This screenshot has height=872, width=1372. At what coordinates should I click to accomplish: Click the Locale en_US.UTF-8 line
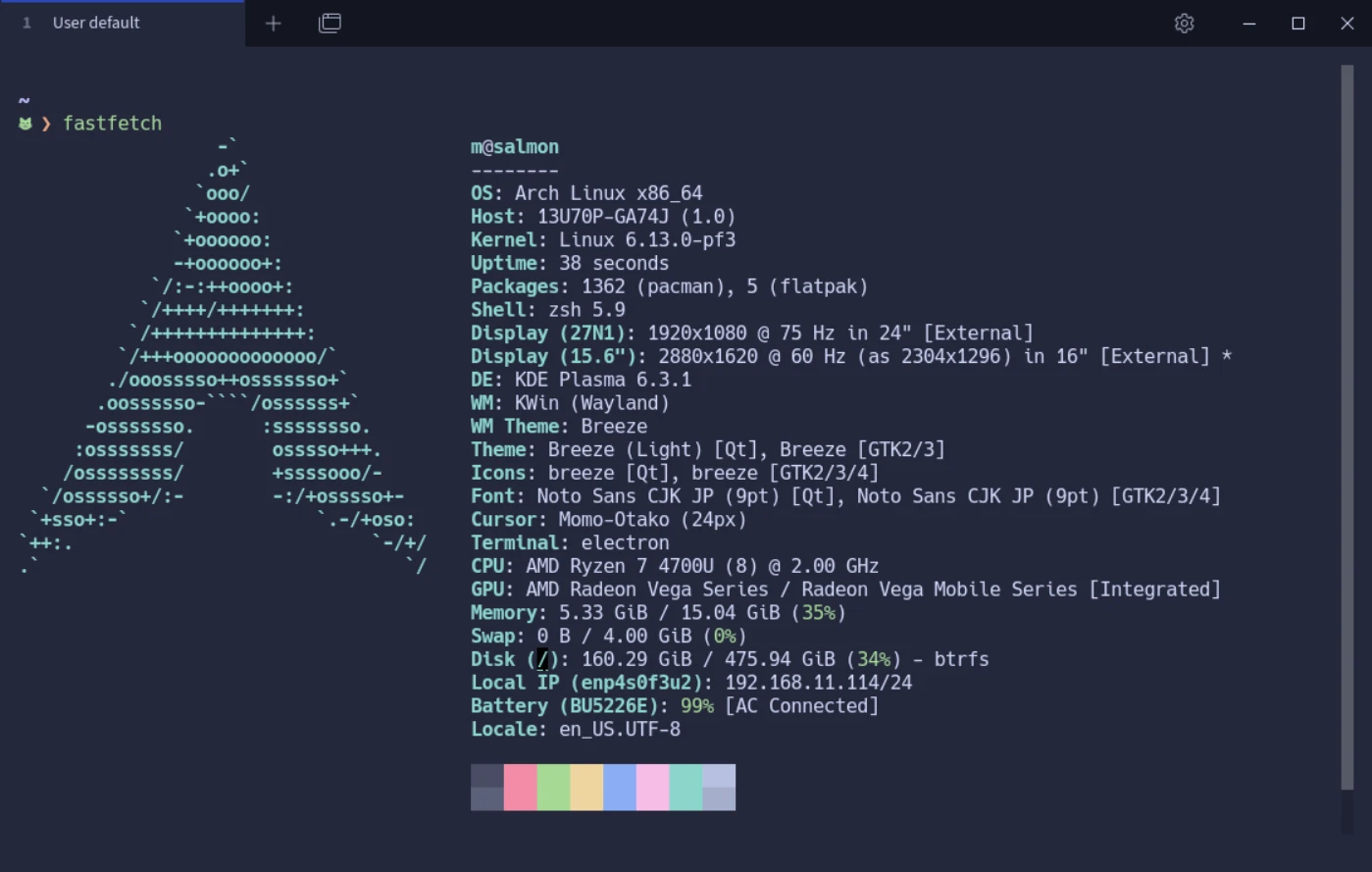(576, 730)
